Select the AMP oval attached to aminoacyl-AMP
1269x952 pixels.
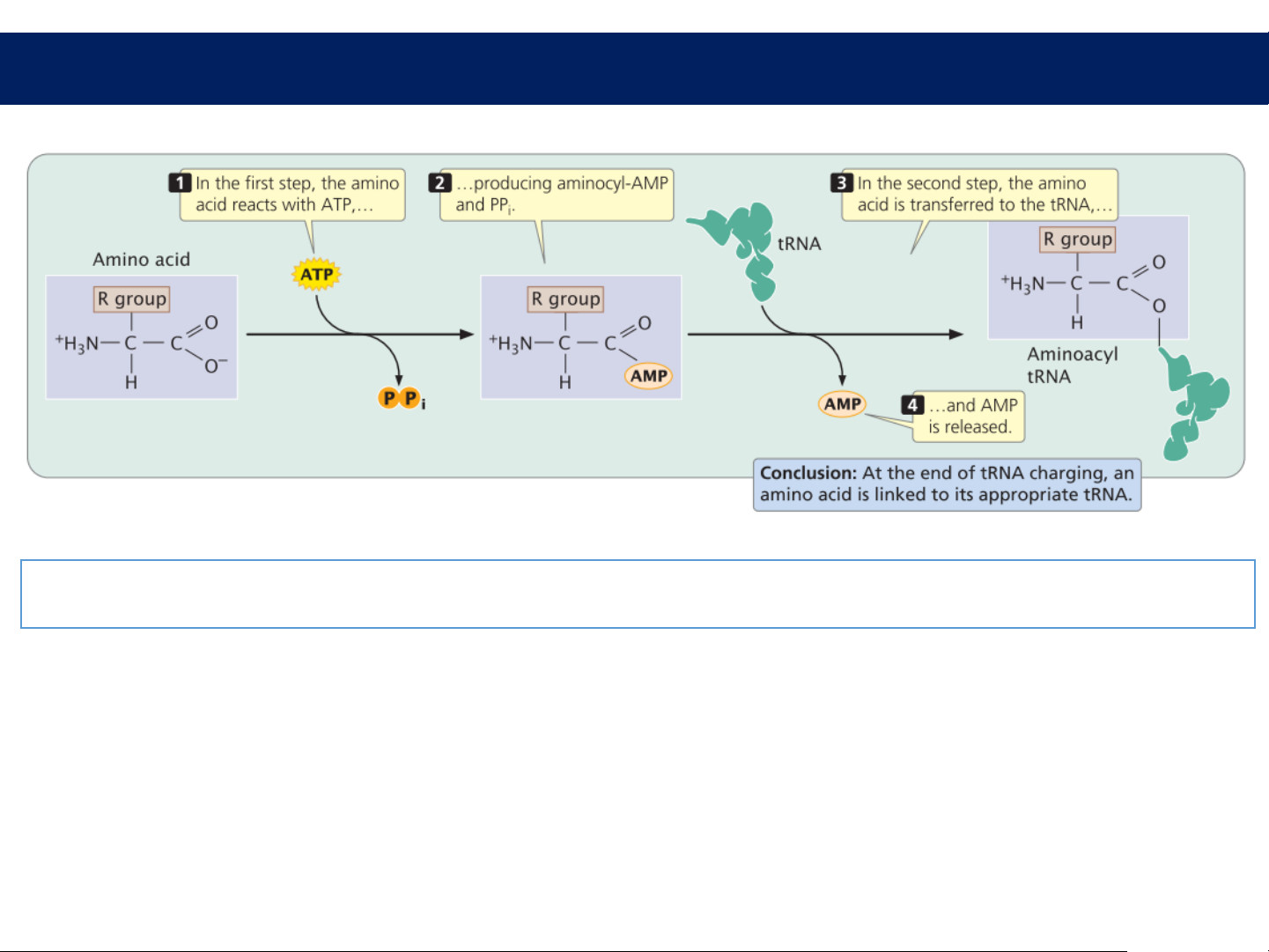pyautogui.click(x=649, y=376)
